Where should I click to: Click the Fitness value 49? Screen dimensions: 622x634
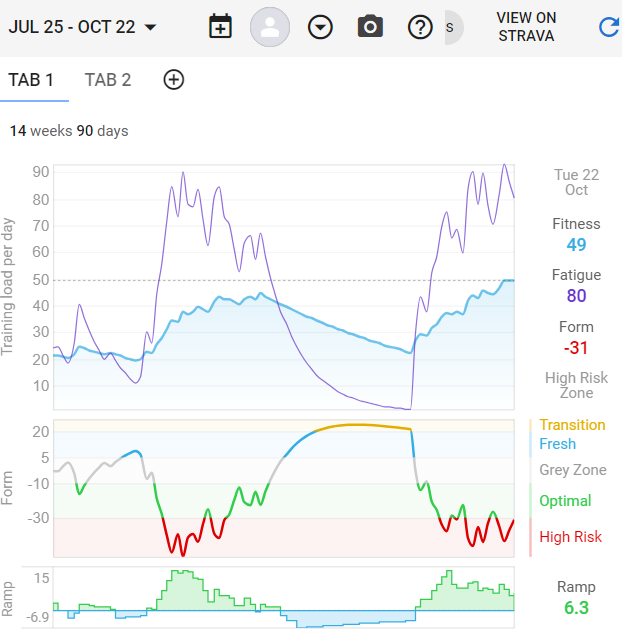tap(576, 245)
